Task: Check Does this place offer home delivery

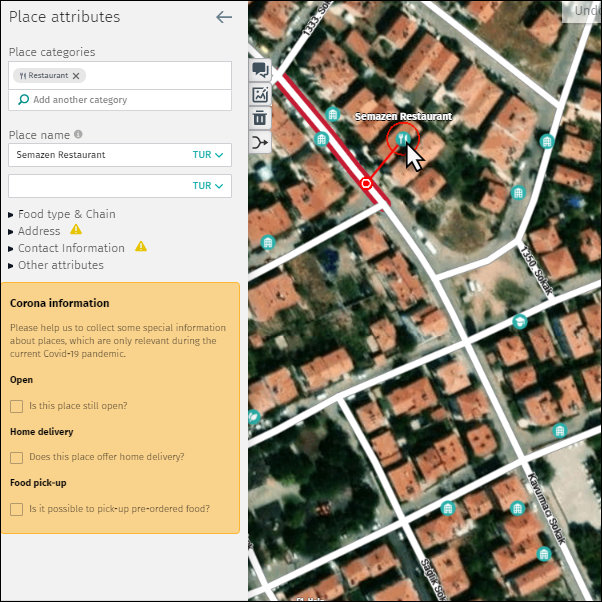Action: (17, 457)
